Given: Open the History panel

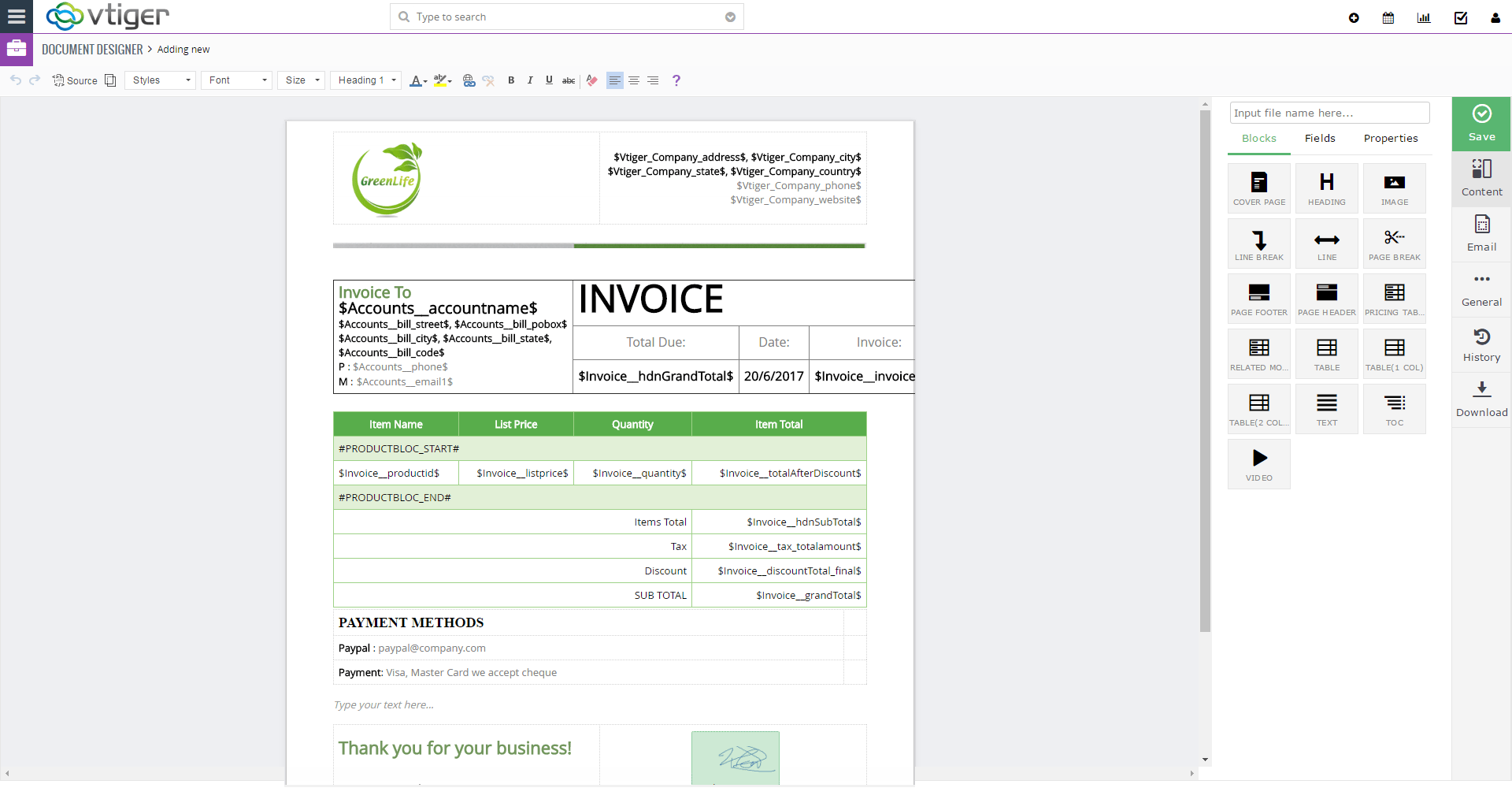Looking at the screenshot, I should [x=1481, y=344].
